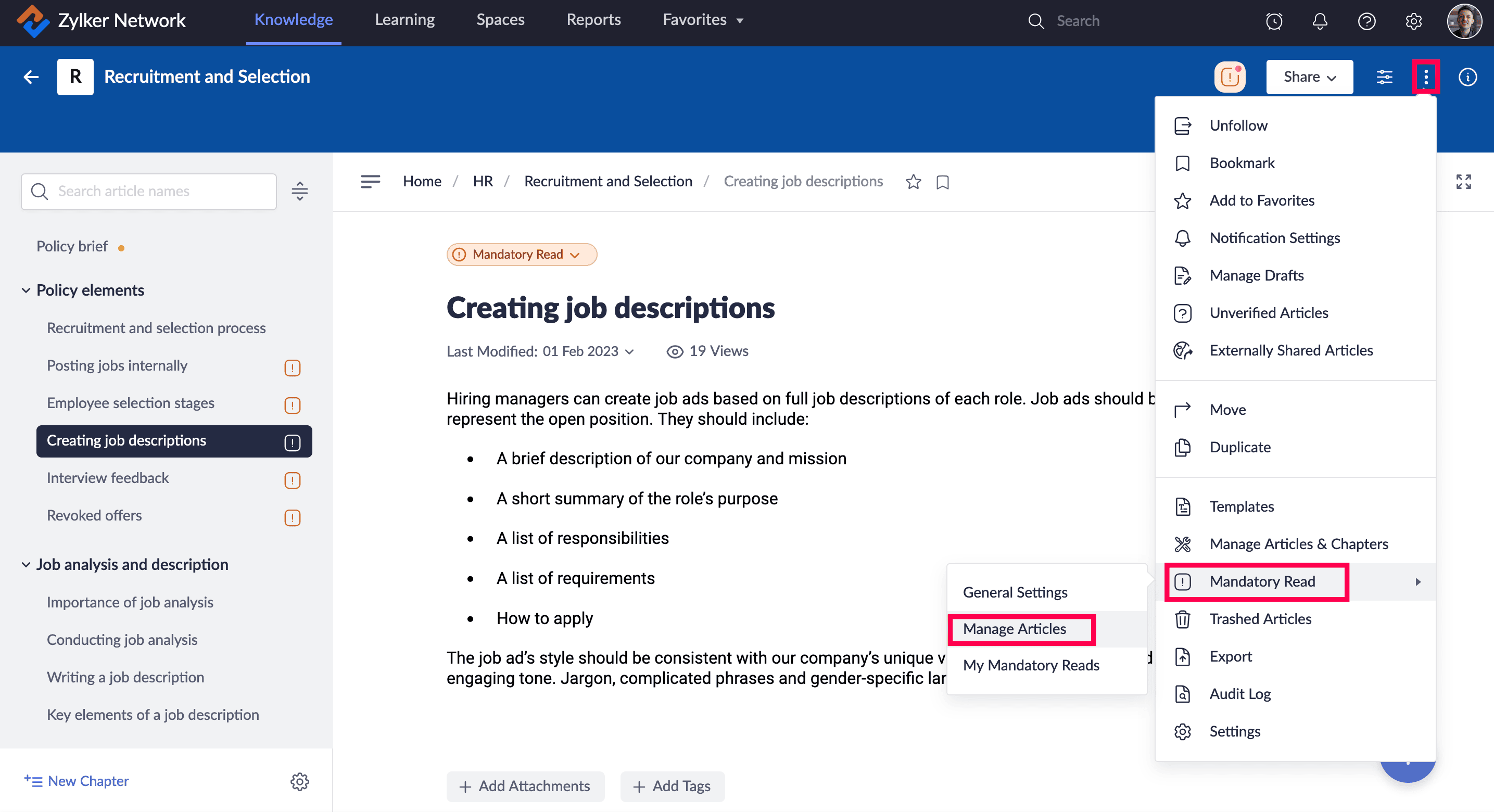
Task: Open the Learning tab
Action: [404, 20]
